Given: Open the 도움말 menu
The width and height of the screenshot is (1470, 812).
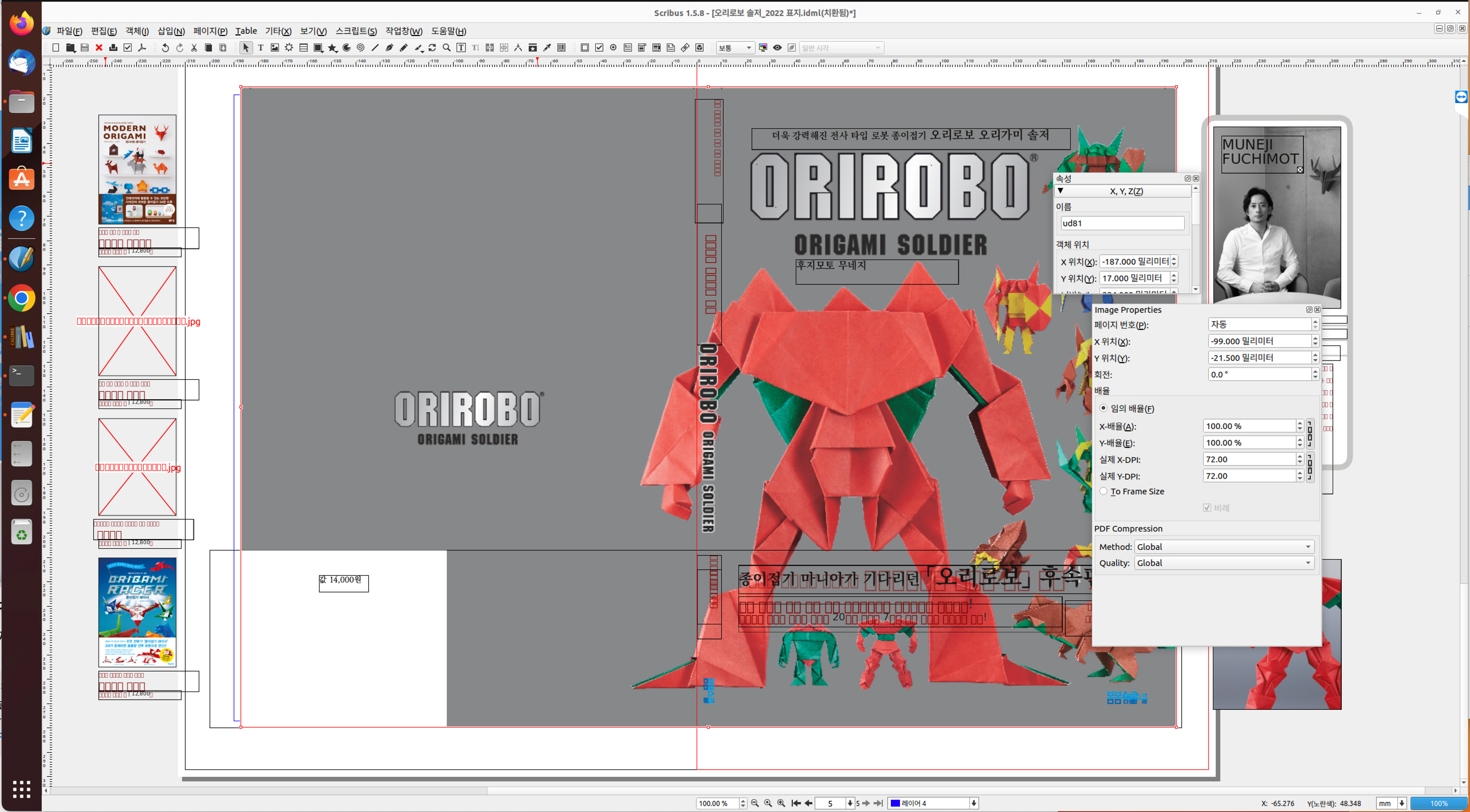Looking at the screenshot, I should (449, 31).
